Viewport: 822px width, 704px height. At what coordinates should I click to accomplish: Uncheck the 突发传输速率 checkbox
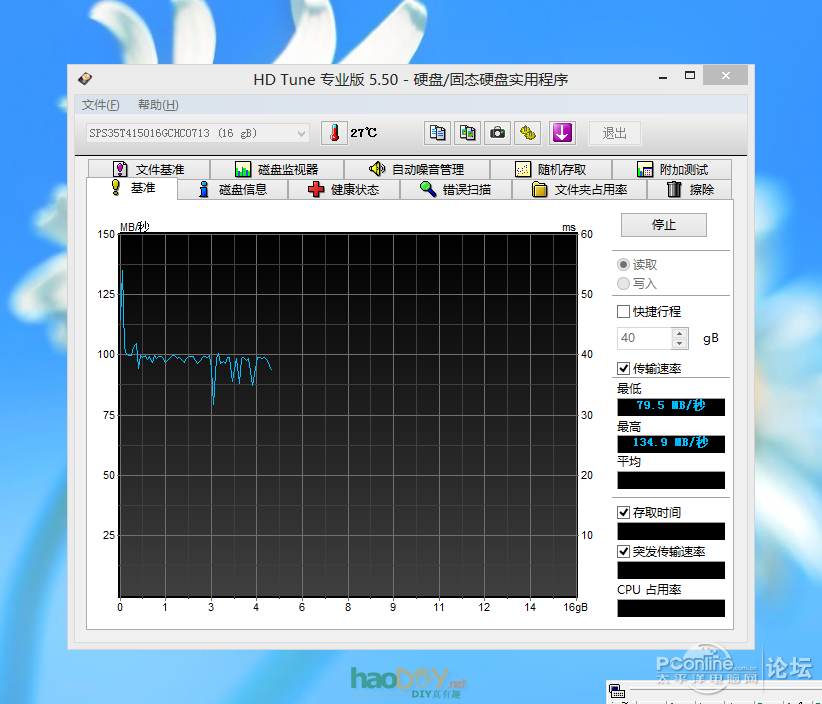[624, 552]
